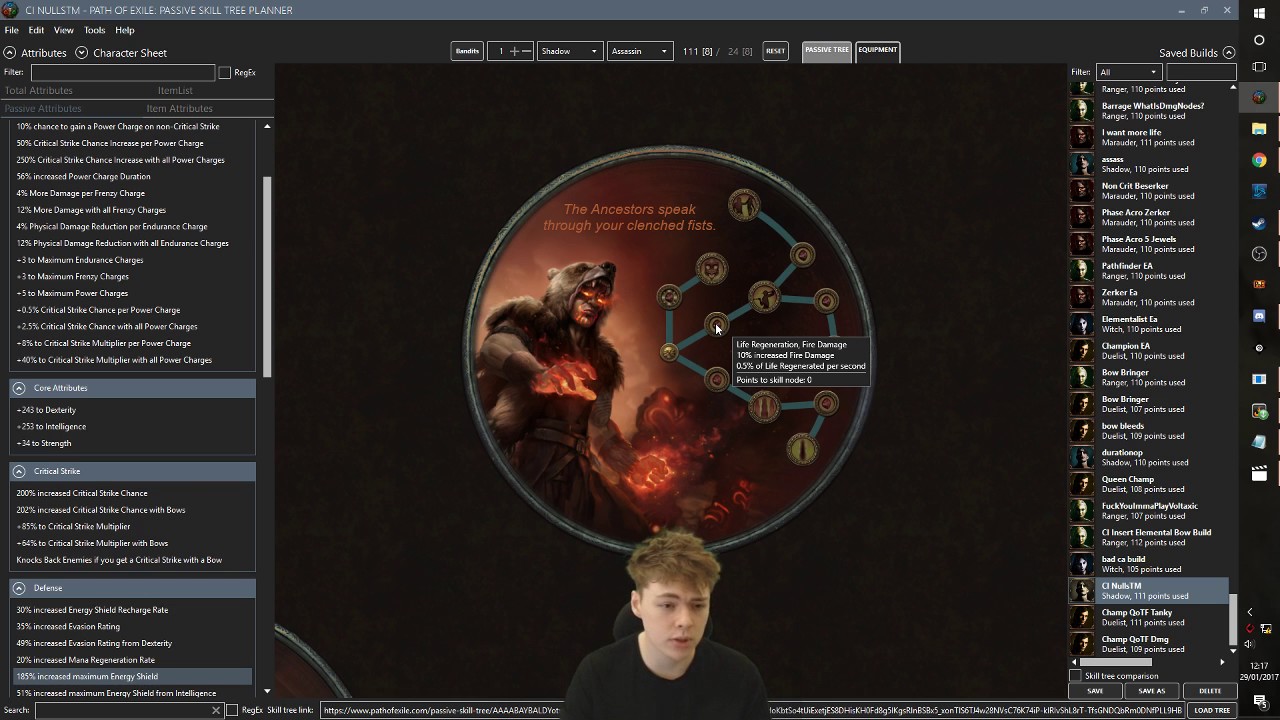Click the Delete build button
This screenshot has width=1280, height=720.
pos(1210,691)
